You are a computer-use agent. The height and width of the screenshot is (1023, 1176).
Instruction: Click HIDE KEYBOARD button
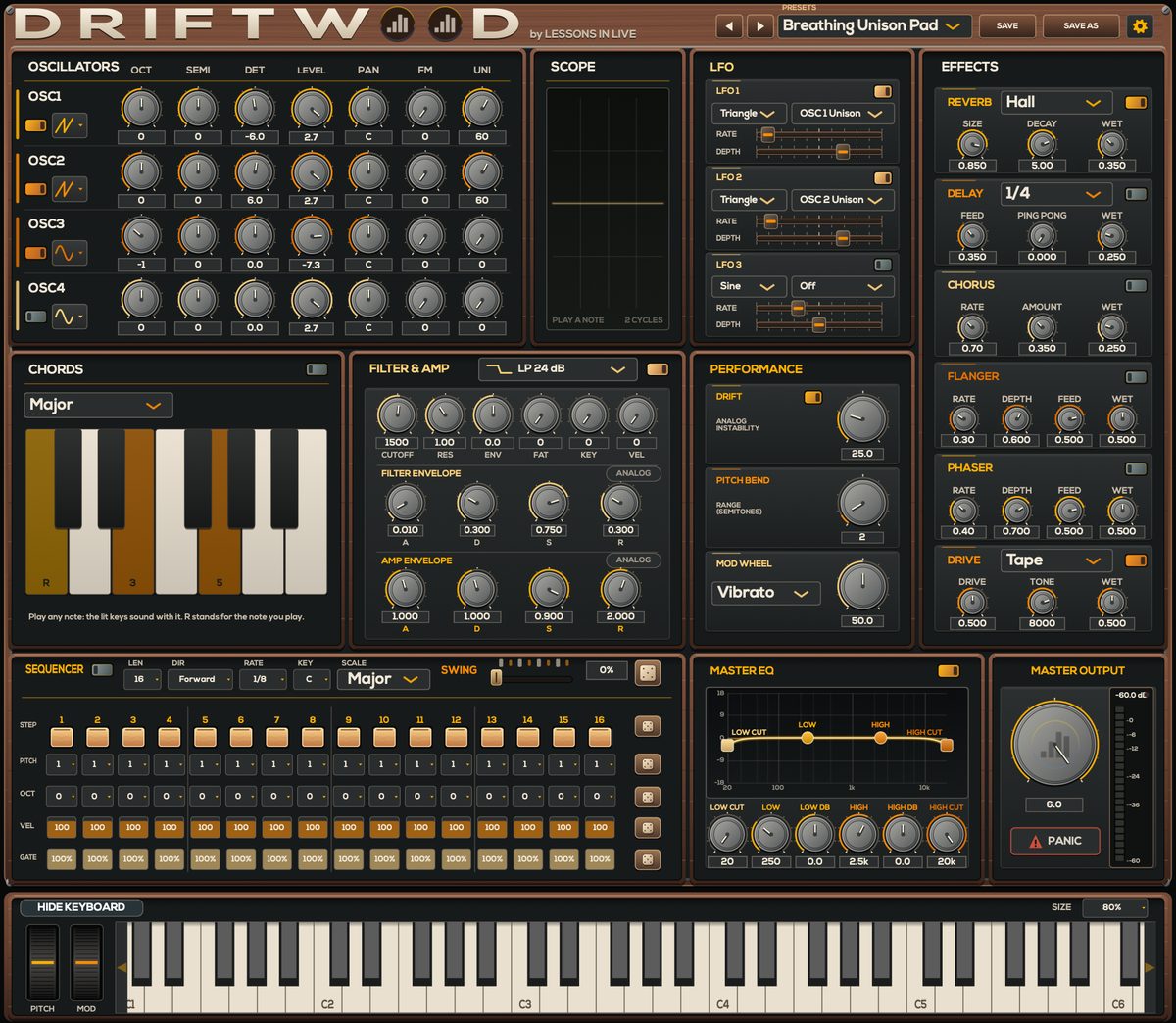click(x=81, y=908)
